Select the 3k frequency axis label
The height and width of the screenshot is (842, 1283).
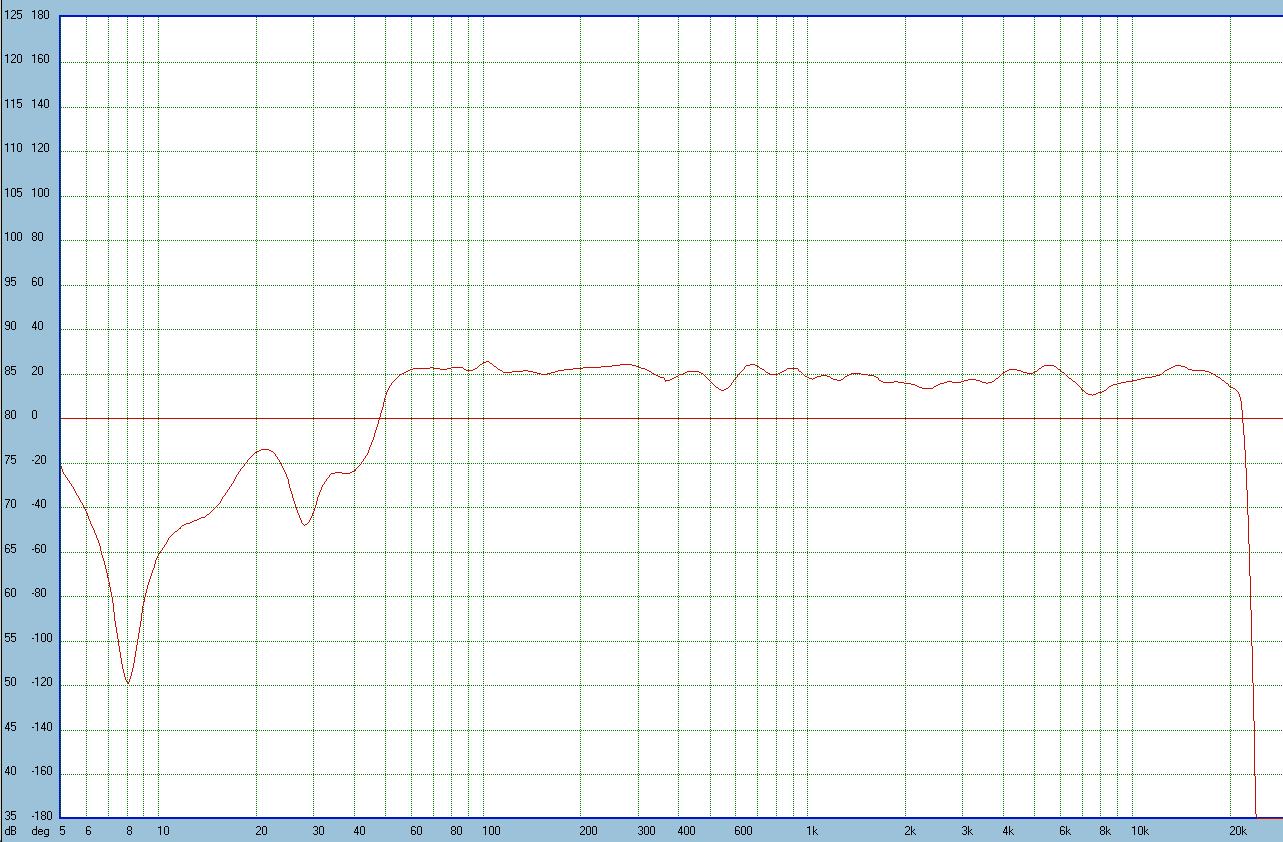pyautogui.click(x=967, y=831)
